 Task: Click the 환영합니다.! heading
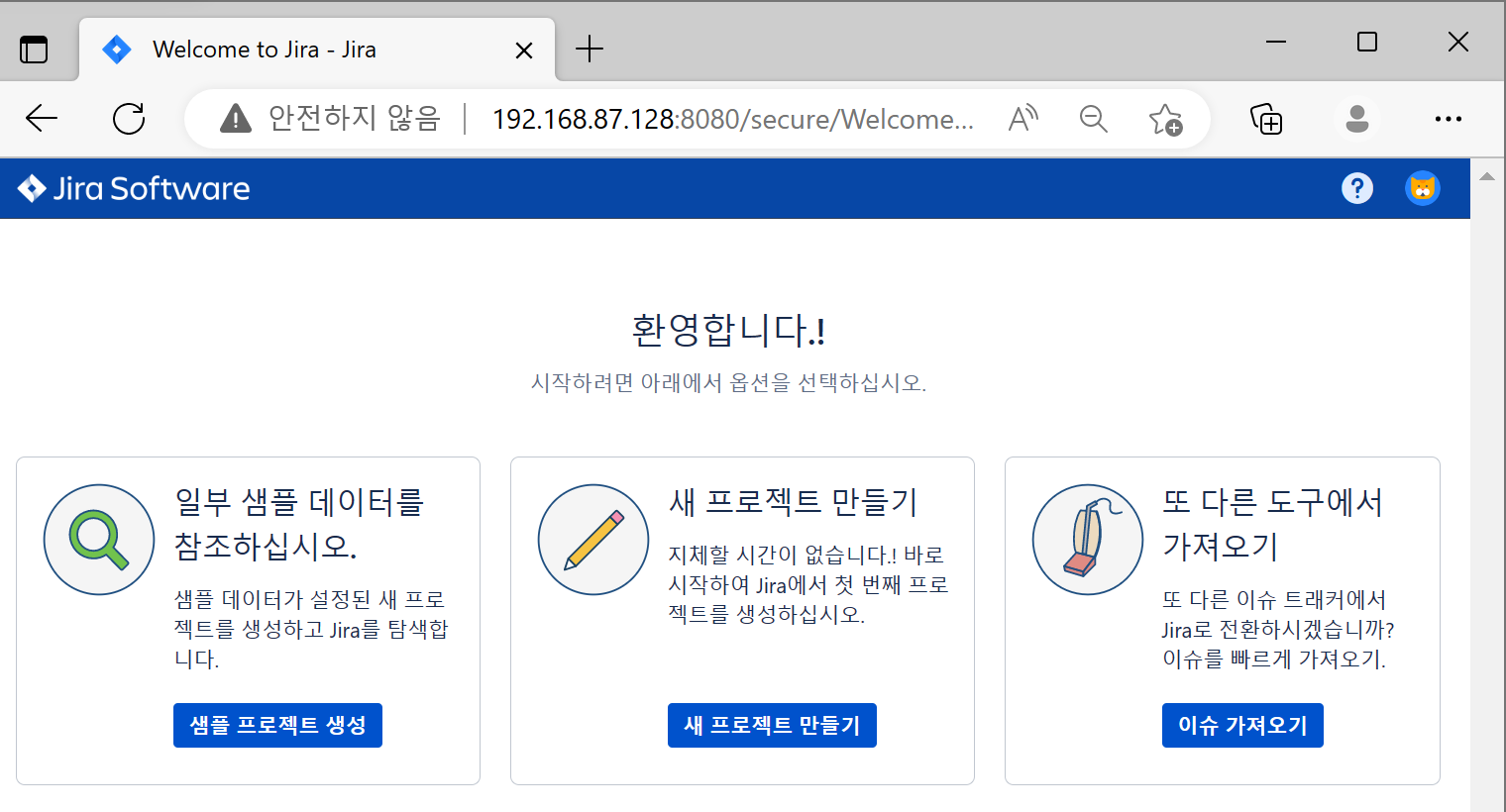point(729,330)
